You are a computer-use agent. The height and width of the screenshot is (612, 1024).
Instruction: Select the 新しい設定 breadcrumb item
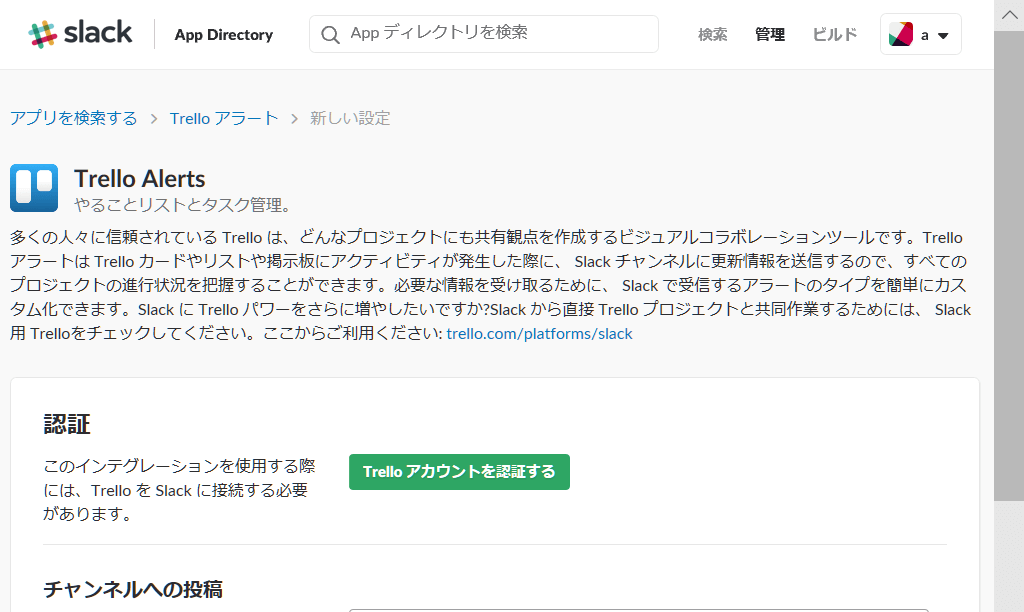[350, 118]
